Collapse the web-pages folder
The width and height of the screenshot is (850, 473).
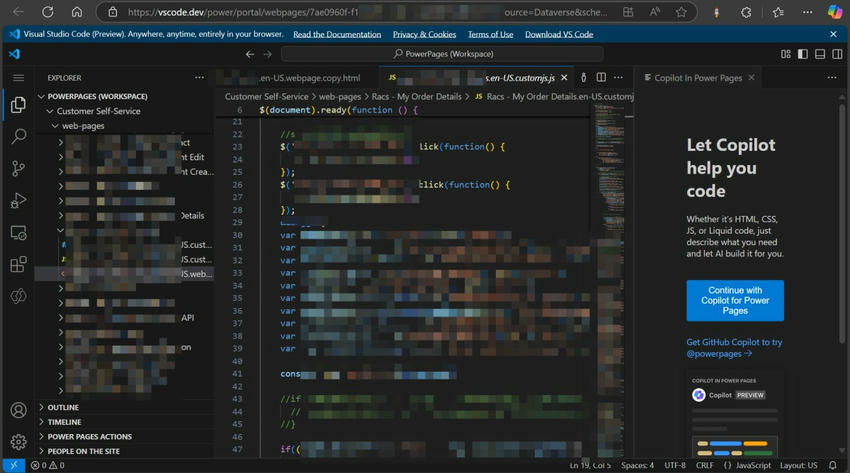point(83,126)
